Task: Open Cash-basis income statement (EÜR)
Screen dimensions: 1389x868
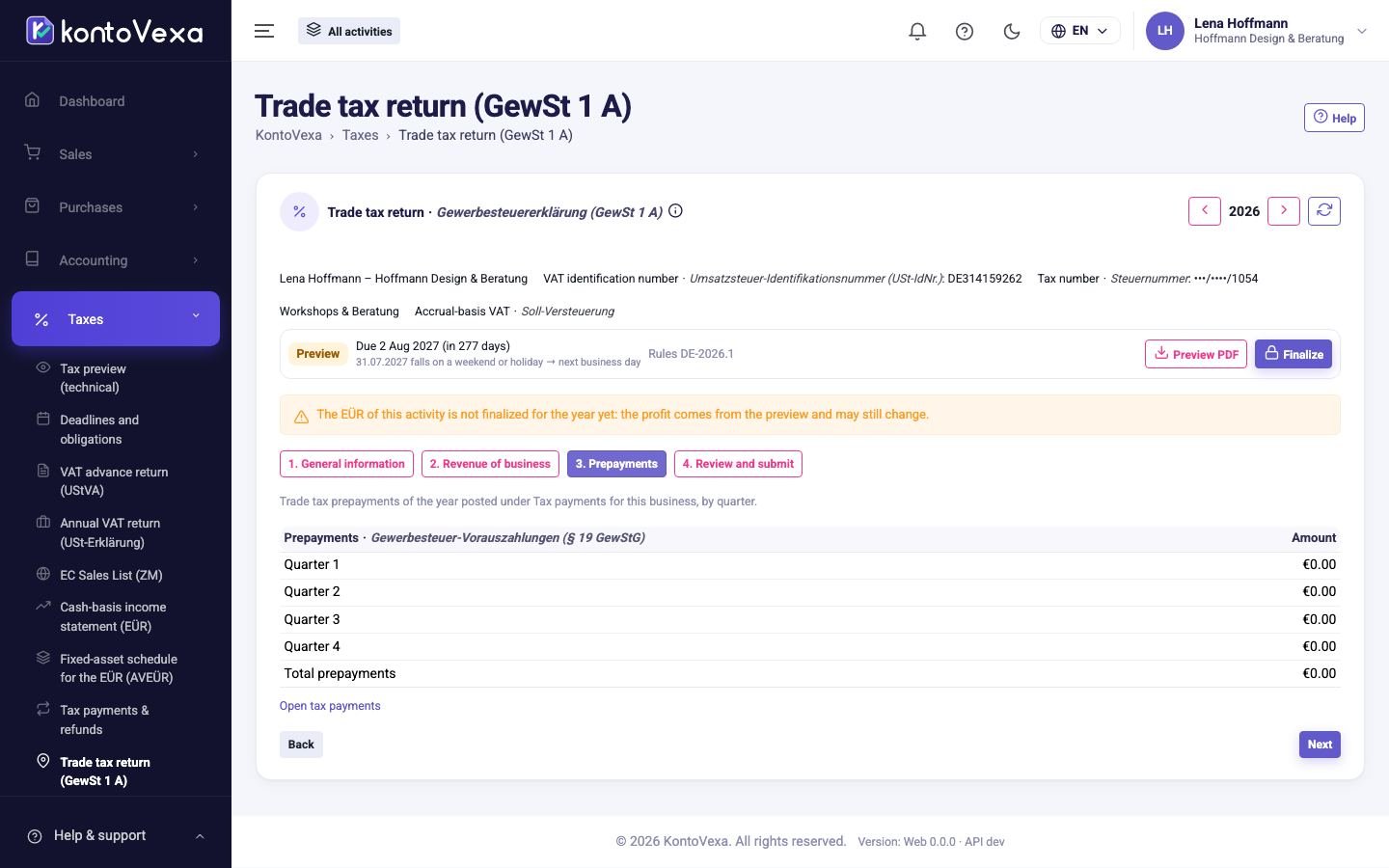Action: click(116, 616)
